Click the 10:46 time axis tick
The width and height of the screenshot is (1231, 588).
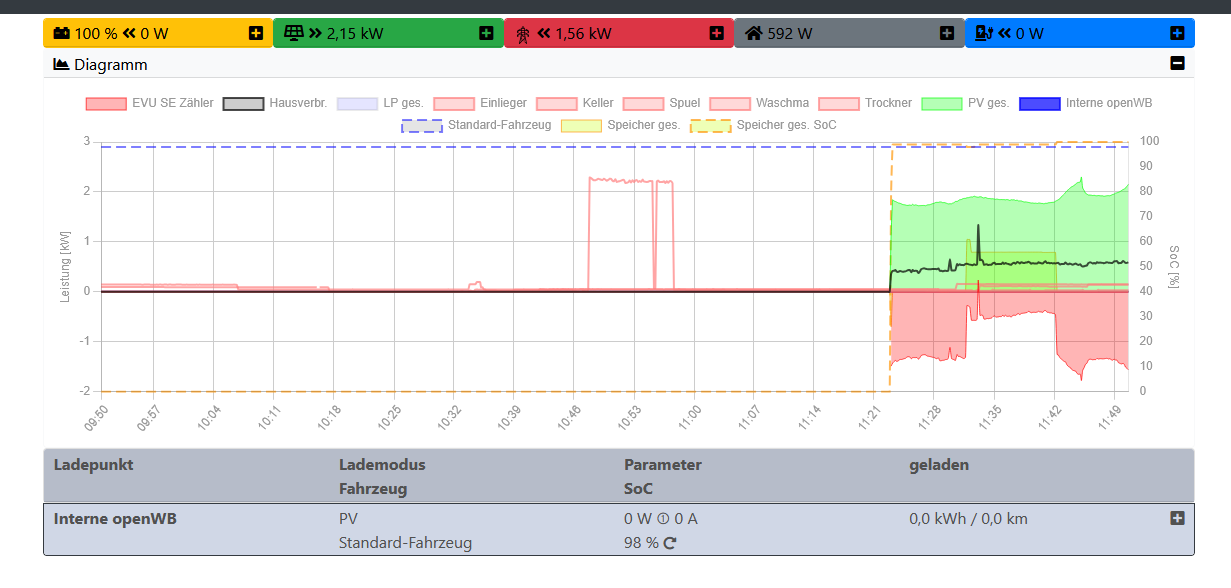tap(568, 417)
